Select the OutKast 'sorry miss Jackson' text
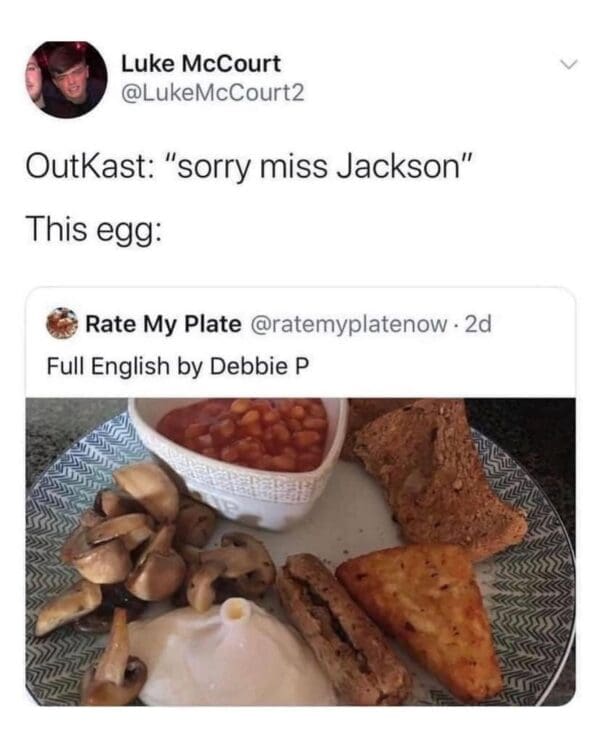Viewport: 600px width, 749px height. pyautogui.click(x=249, y=167)
